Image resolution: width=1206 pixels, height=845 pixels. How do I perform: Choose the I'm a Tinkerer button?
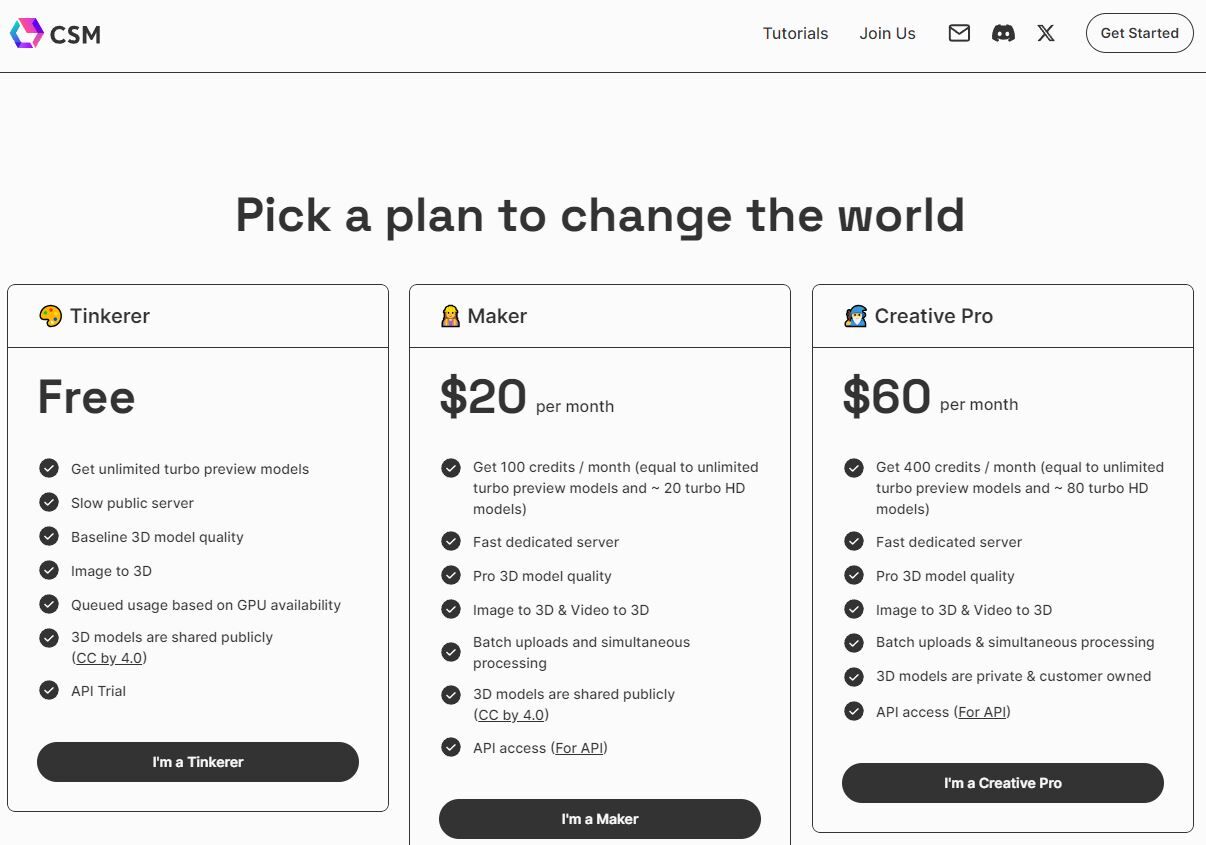(x=198, y=762)
